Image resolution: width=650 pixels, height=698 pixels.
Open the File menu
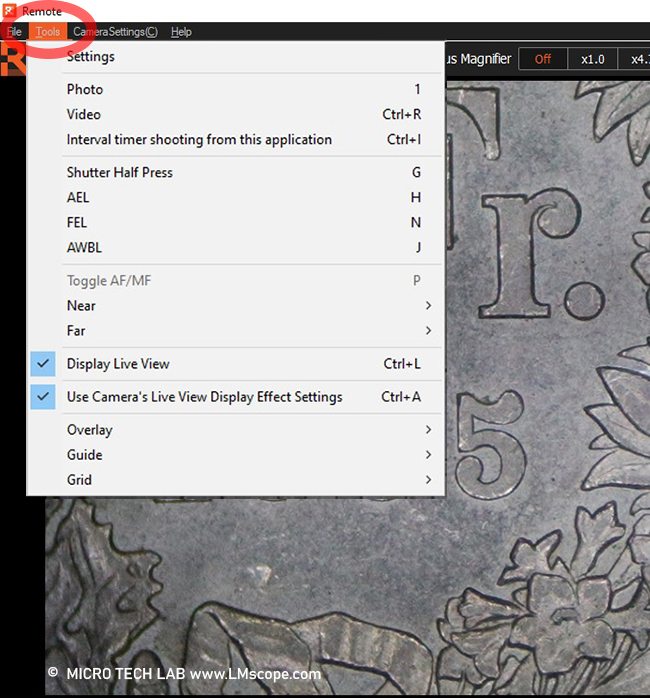[14, 32]
